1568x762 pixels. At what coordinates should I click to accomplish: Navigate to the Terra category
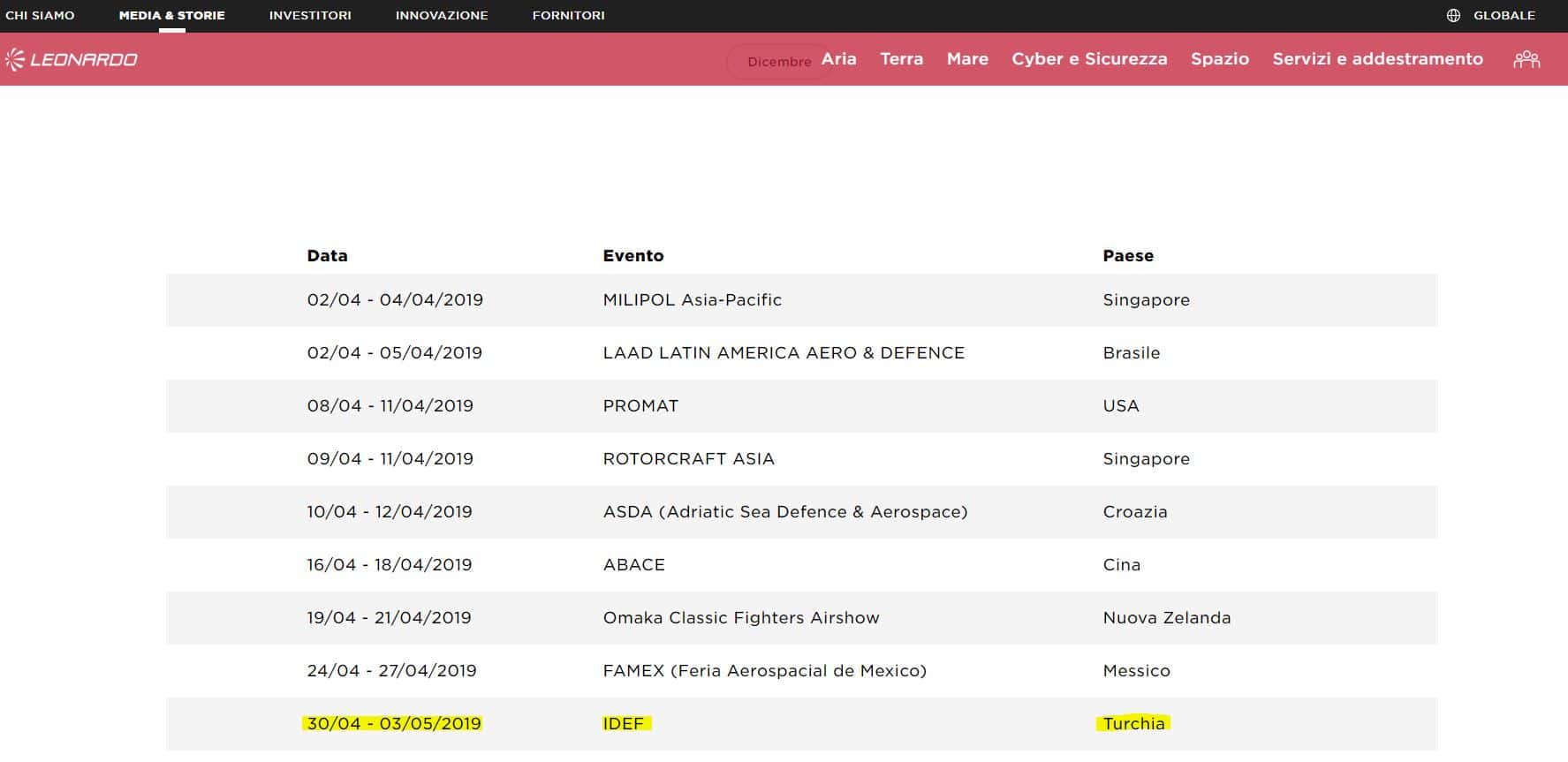(901, 59)
